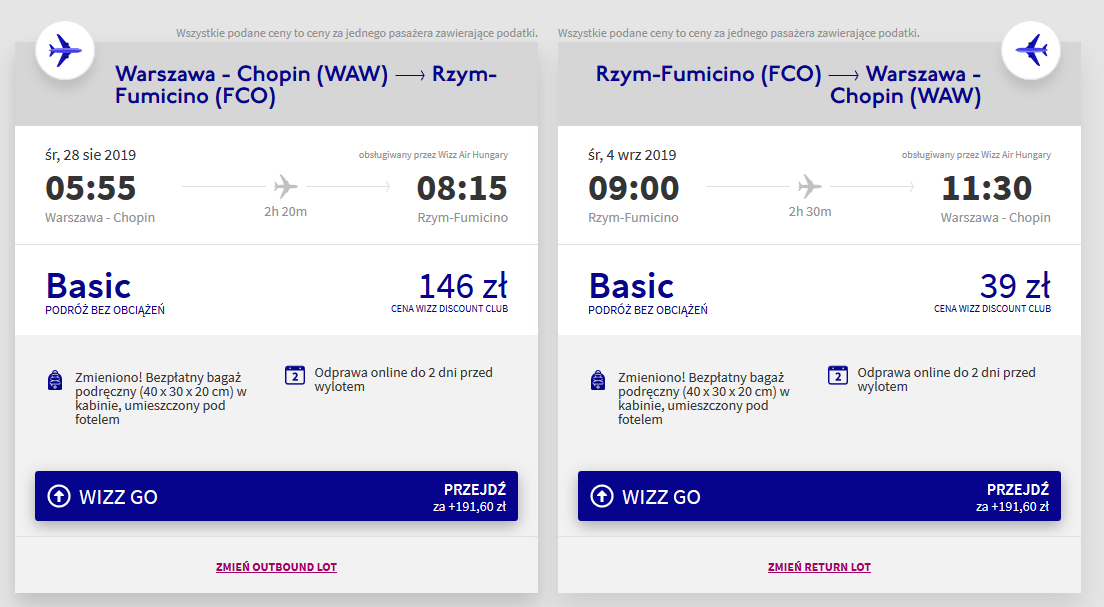Viewport: 1104px width, 607px height.
Task: Open the ZMIEŃ RETURN LOT link
Action: (819, 567)
